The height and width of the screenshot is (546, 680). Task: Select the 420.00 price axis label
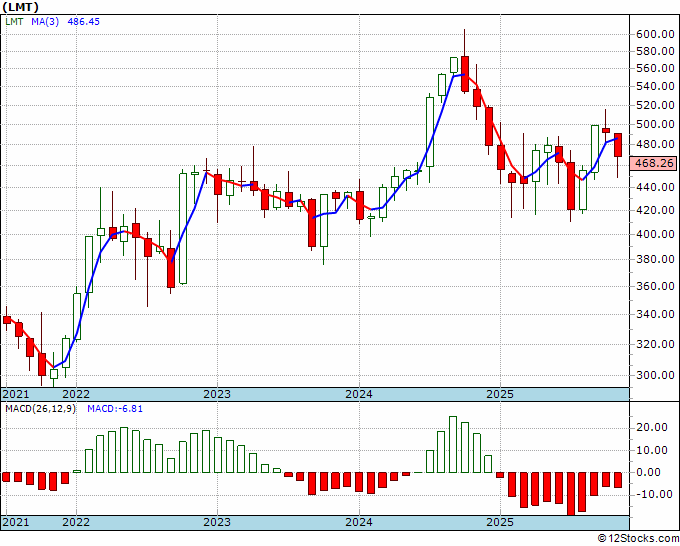655,210
